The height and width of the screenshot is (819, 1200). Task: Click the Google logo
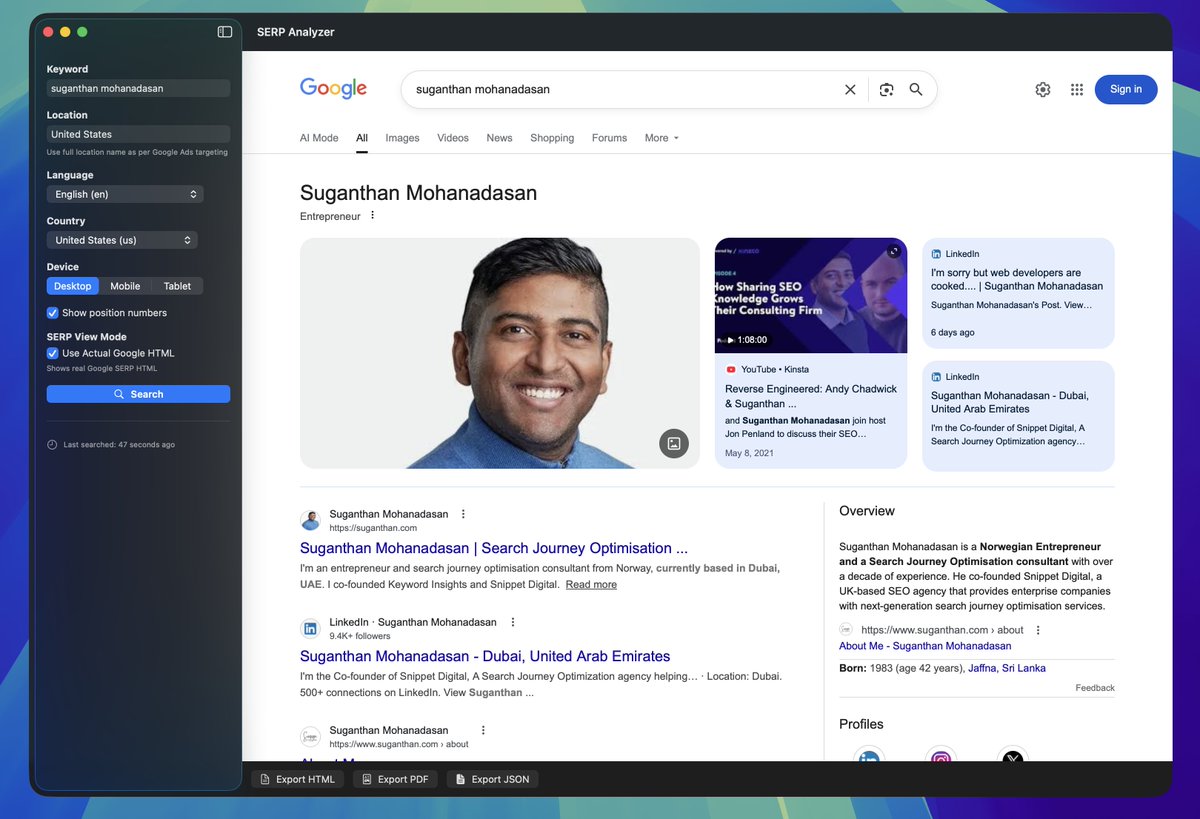[x=333, y=89]
